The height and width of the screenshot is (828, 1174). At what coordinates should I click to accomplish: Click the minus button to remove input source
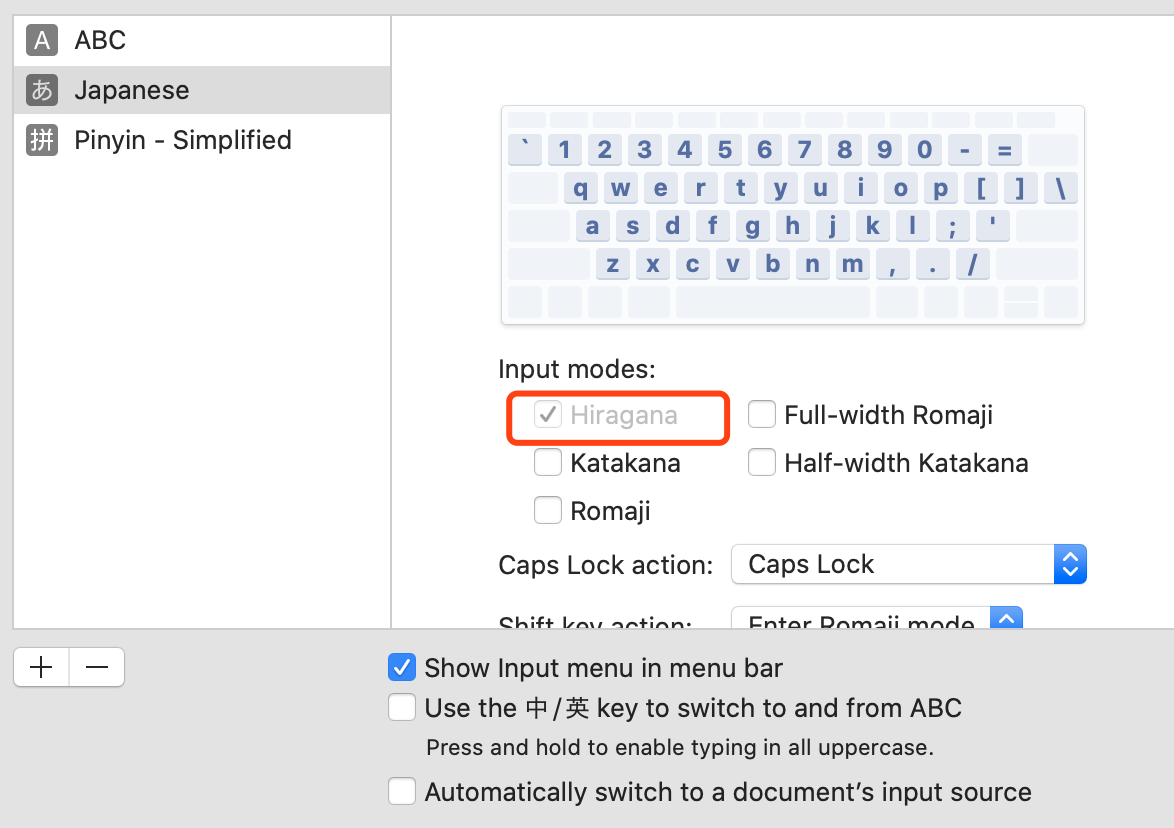(97, 668)
